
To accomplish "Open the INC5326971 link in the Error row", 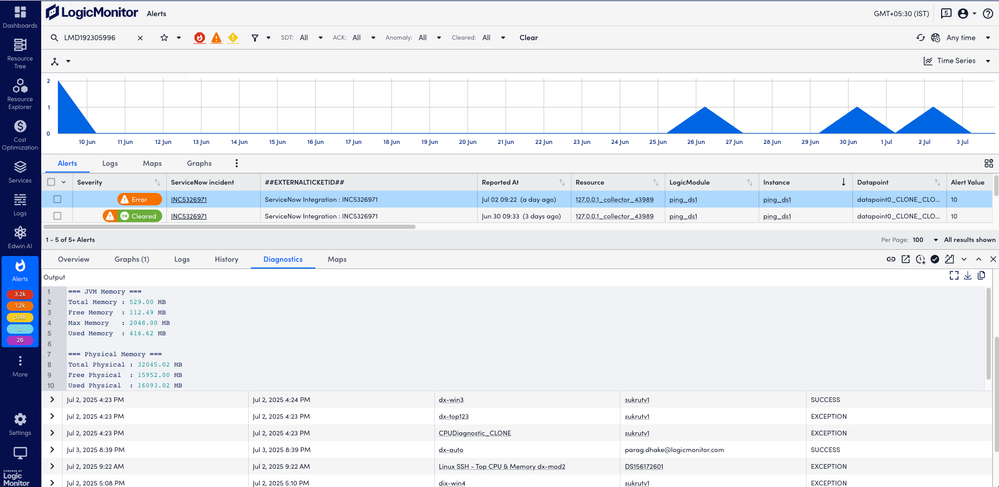I will (x=189, y=200).
